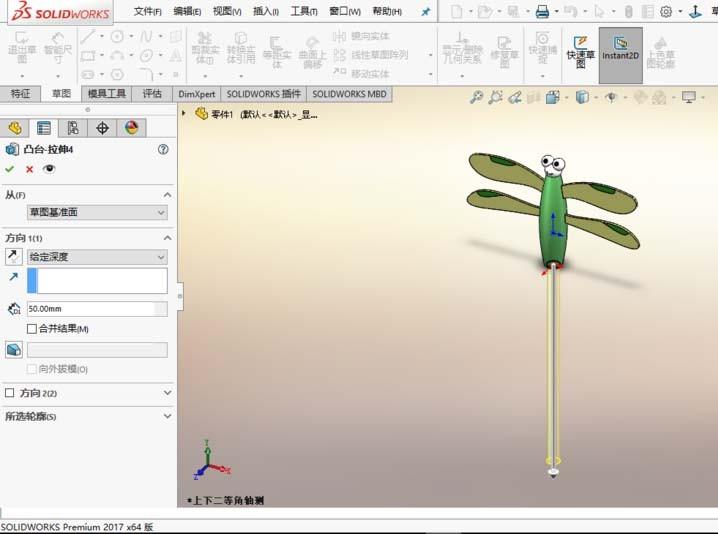718x534 pixels.
Task: Select the Text (A) sketch tool
Action: coord(176,56)
